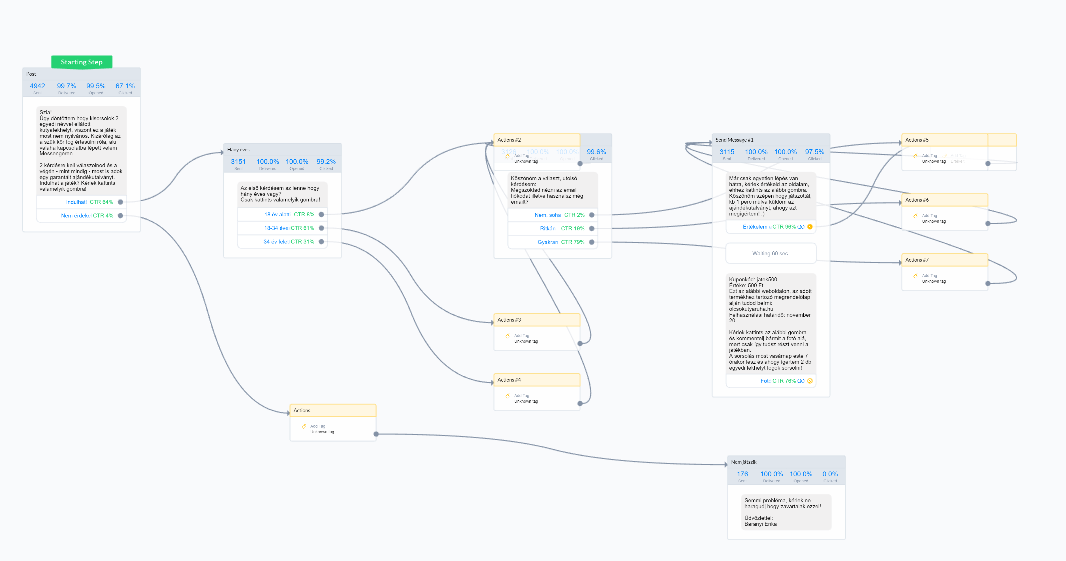
Task: Click the green Starting Step label
Action: (x=82, y=62)
